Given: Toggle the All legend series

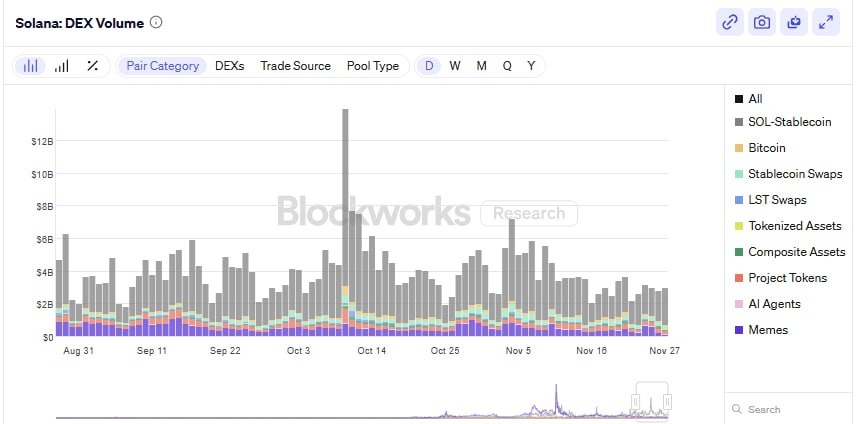Looking at the screenshot, I should (x=748, y=99).
